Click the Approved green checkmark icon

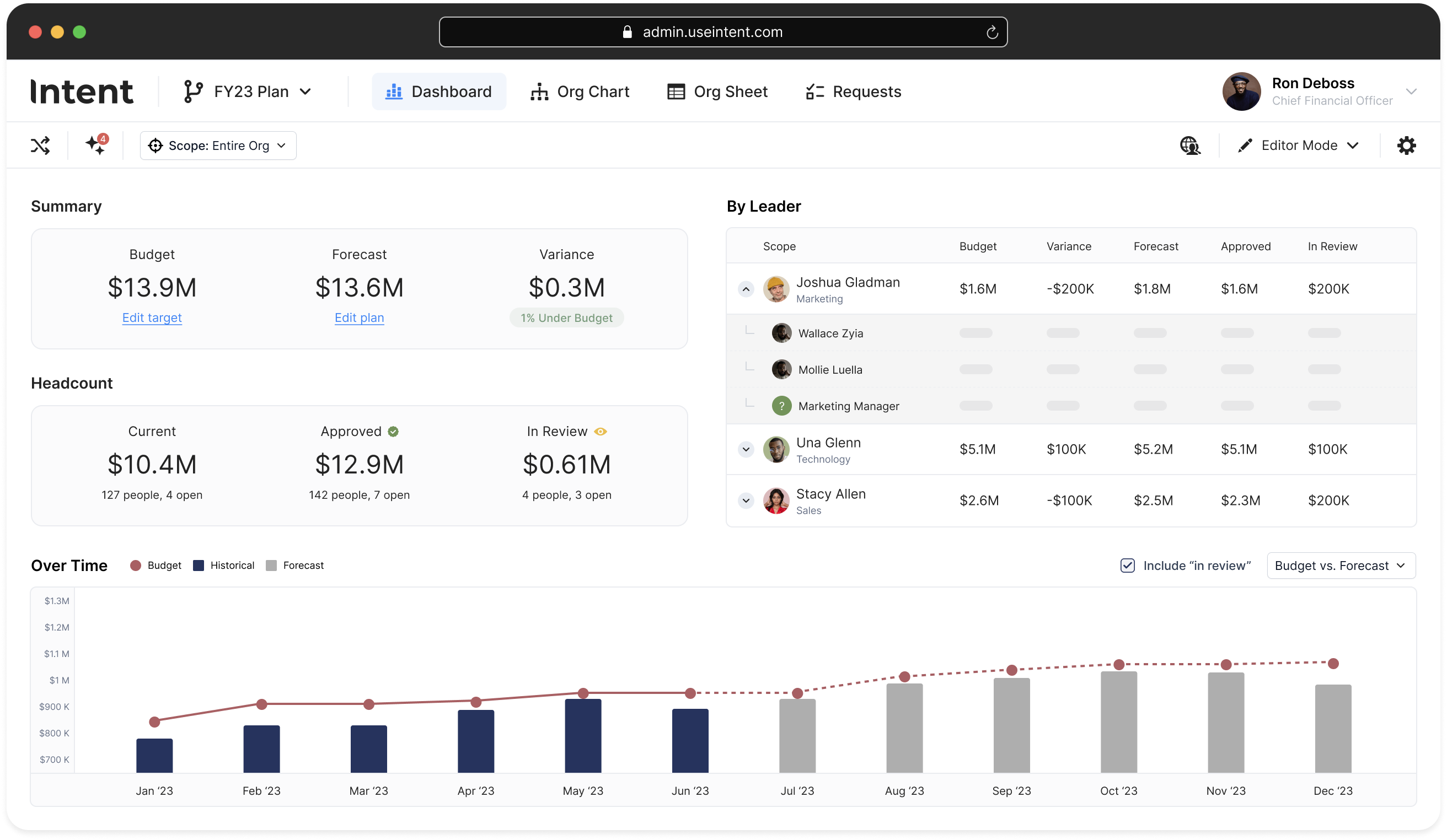(x=393, y=432)
